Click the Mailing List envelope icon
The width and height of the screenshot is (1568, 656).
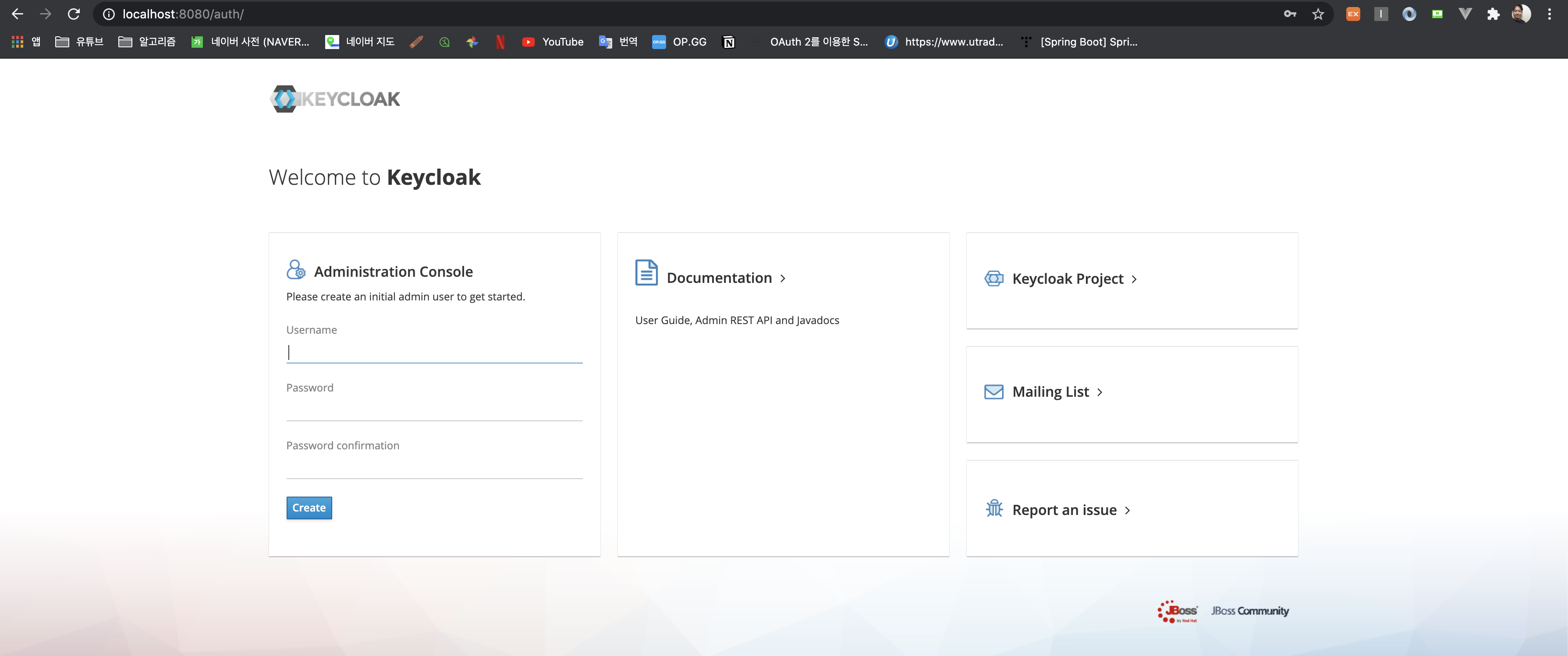click(993, 391)
